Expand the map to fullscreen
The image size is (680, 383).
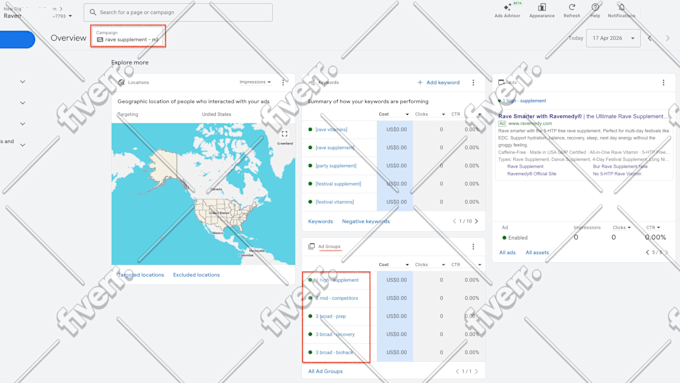tap(284, 134)
